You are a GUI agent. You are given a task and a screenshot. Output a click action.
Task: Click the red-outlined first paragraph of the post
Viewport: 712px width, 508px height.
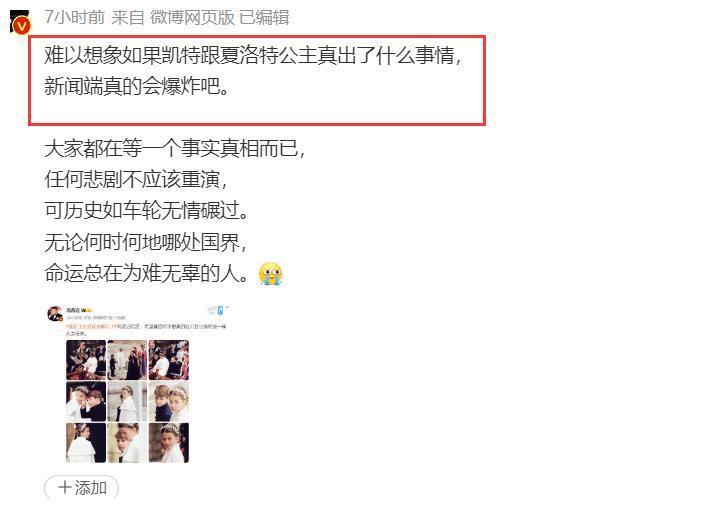[x=257, y=80]
